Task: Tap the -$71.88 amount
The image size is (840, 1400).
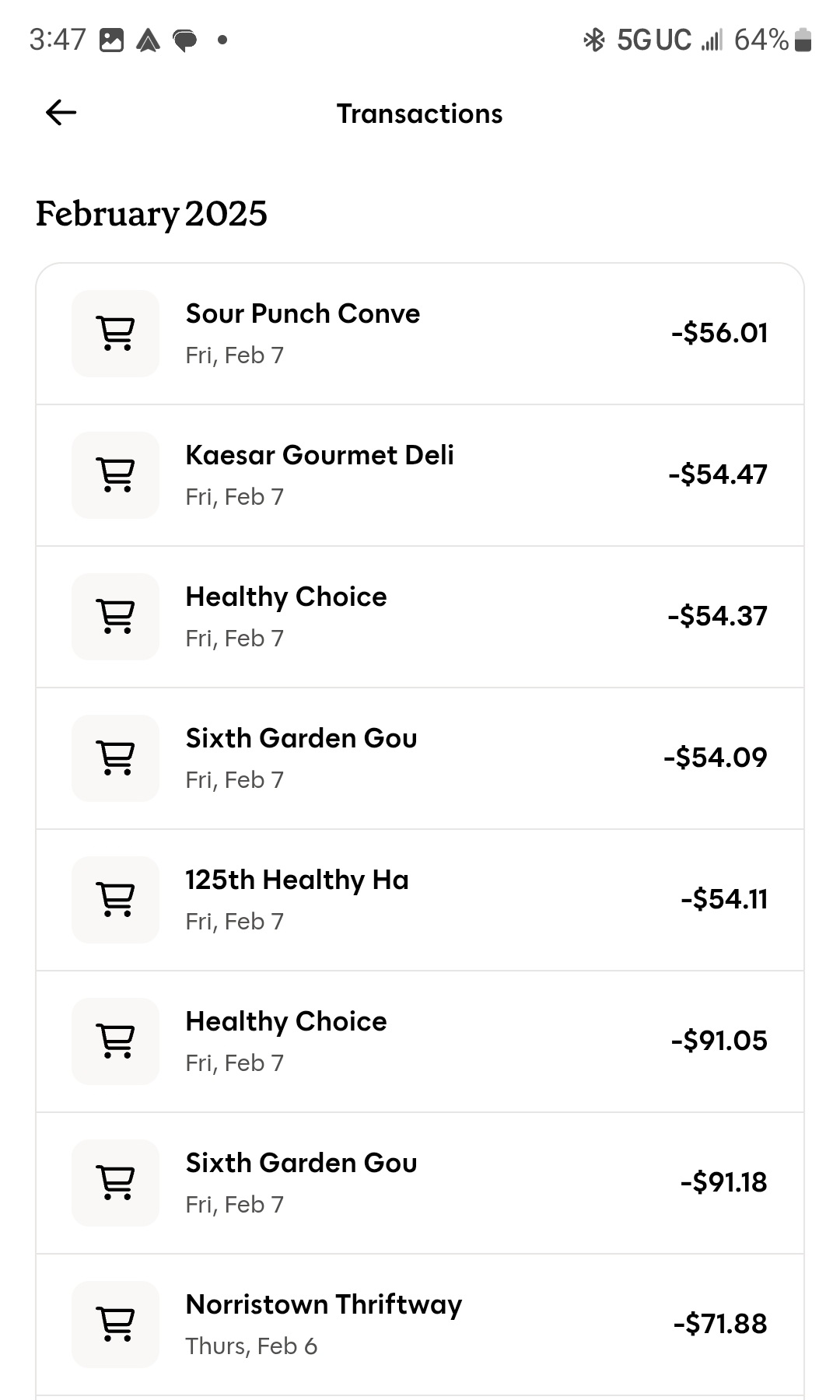Action: point(719,1324)
